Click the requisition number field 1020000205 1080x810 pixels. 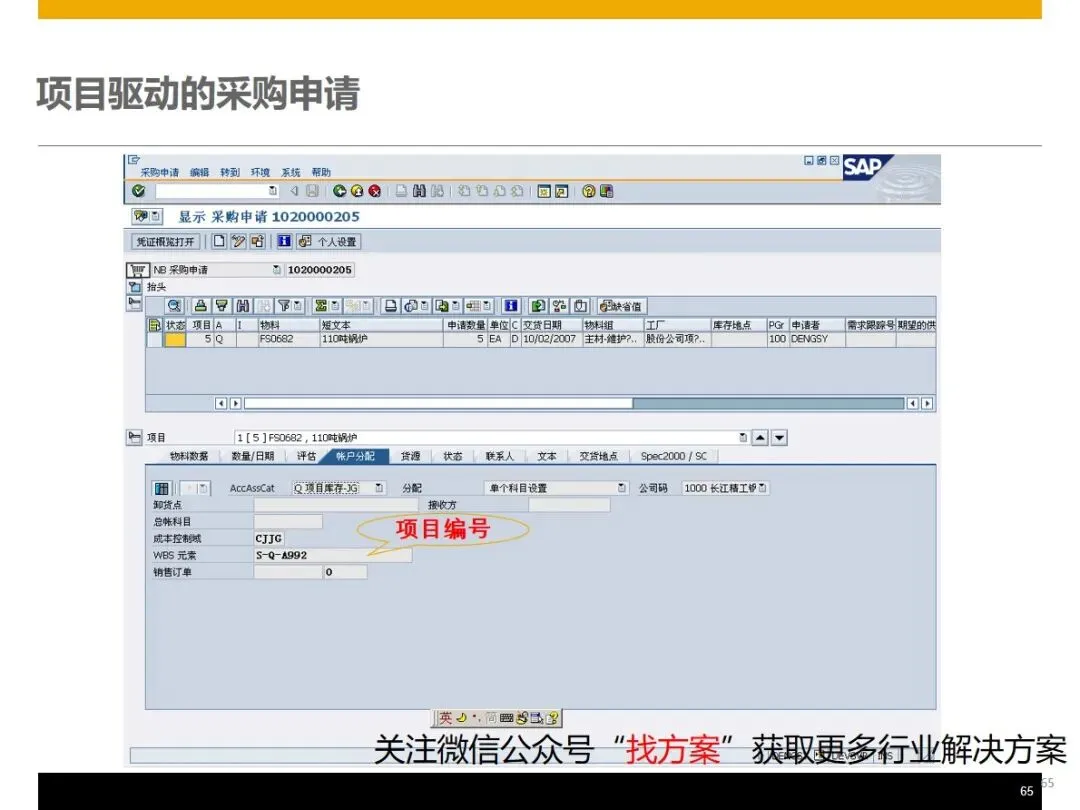click(320, 270)
